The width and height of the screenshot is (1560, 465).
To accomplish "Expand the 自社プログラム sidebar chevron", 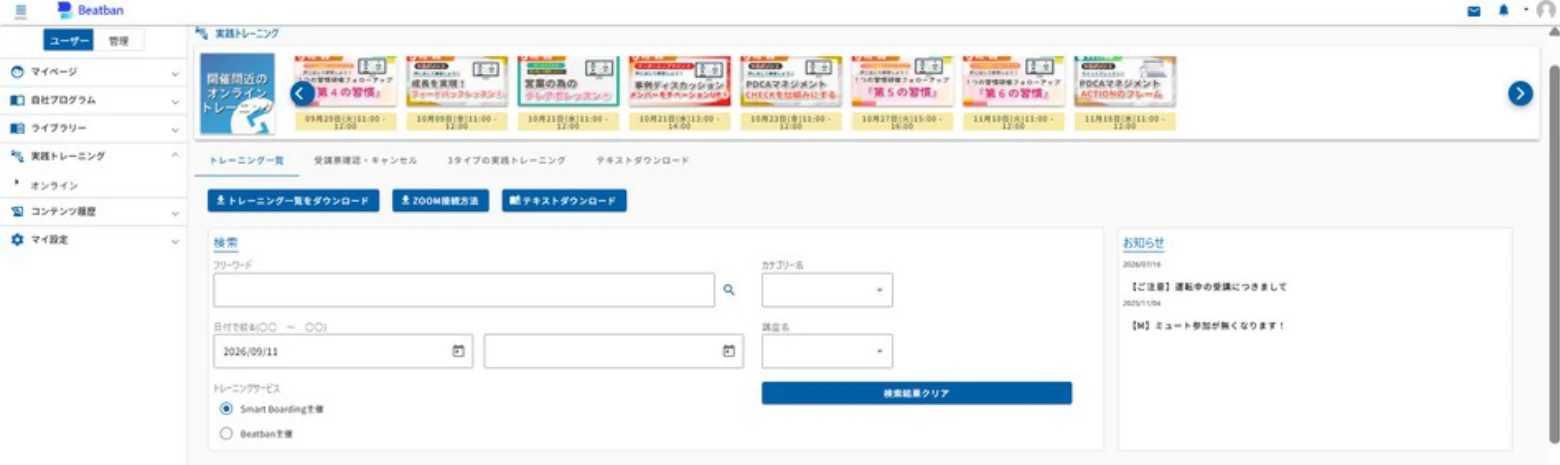I will tap(175, 101).
